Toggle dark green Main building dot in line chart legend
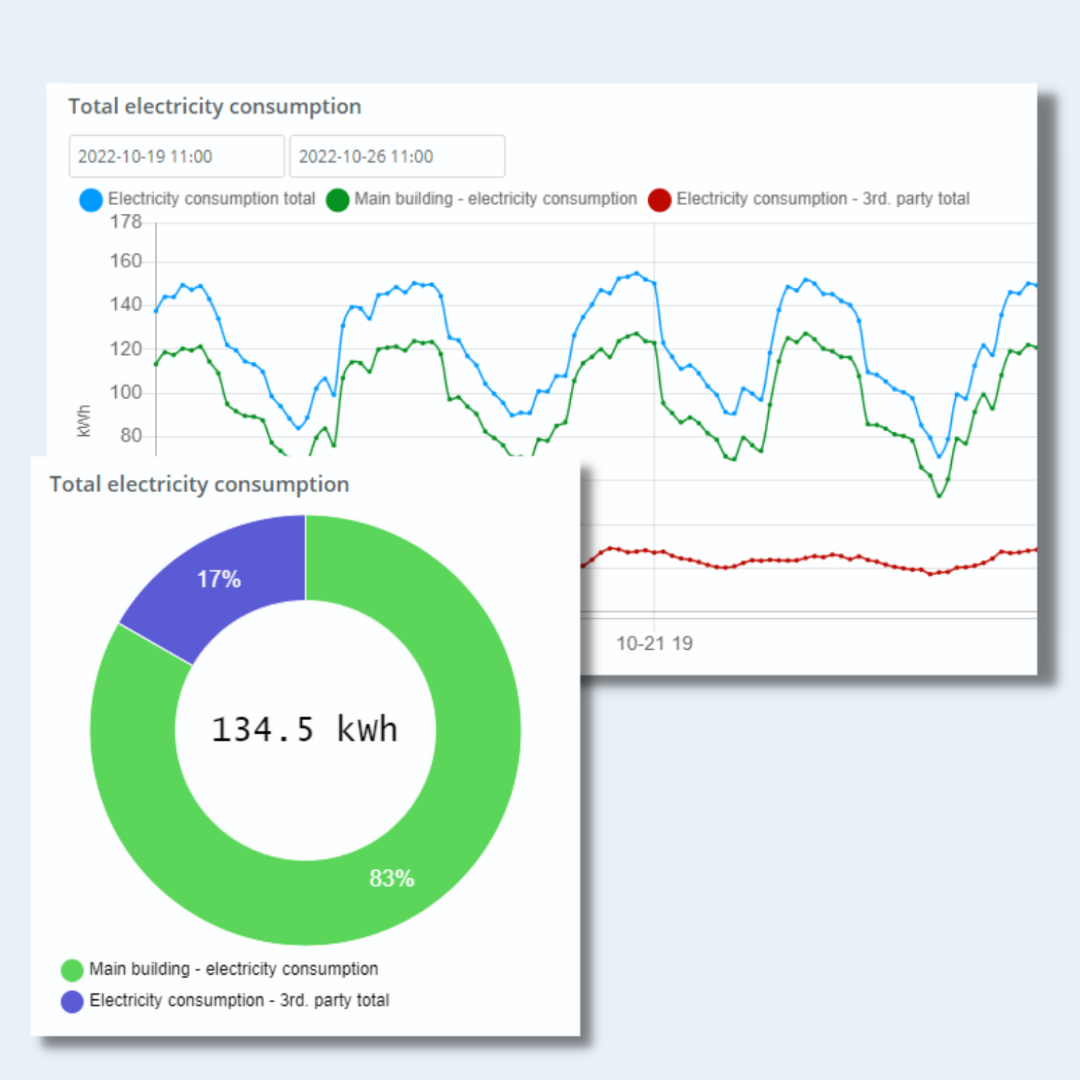This screenshot has width=1080, height=1080. point(338,200)
